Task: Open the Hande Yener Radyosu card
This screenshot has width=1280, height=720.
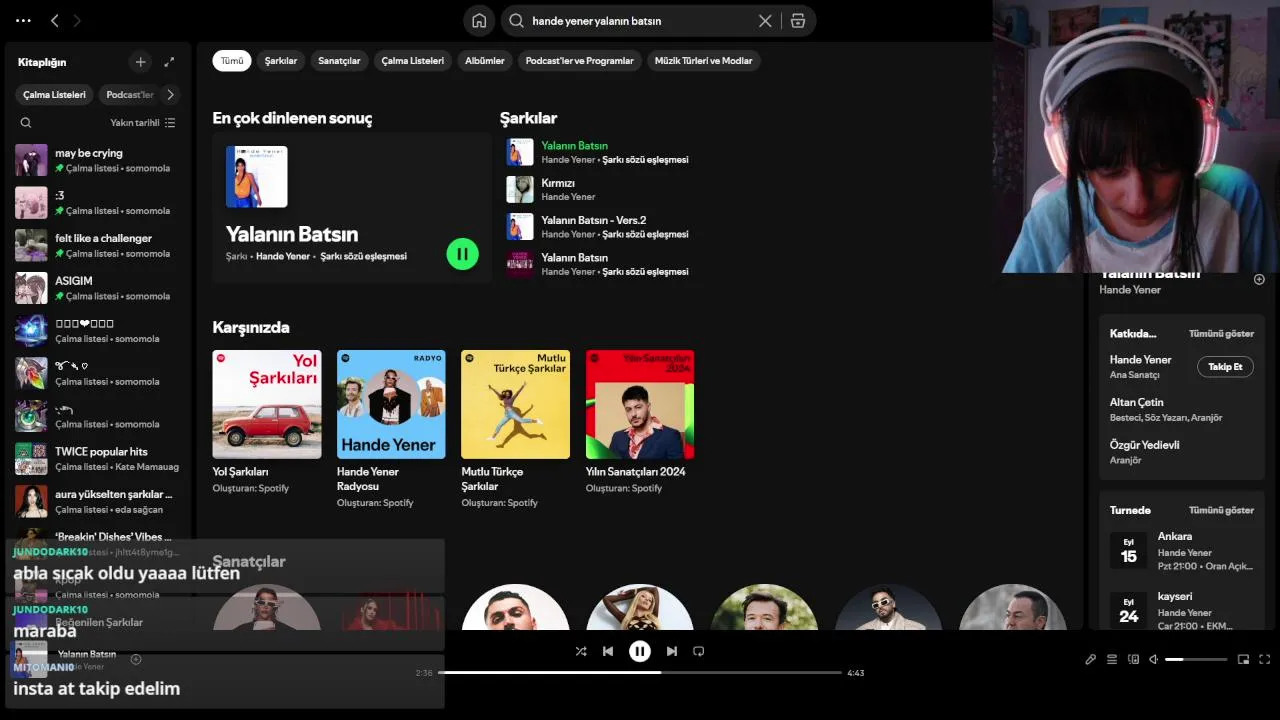Action: (391, 428)
